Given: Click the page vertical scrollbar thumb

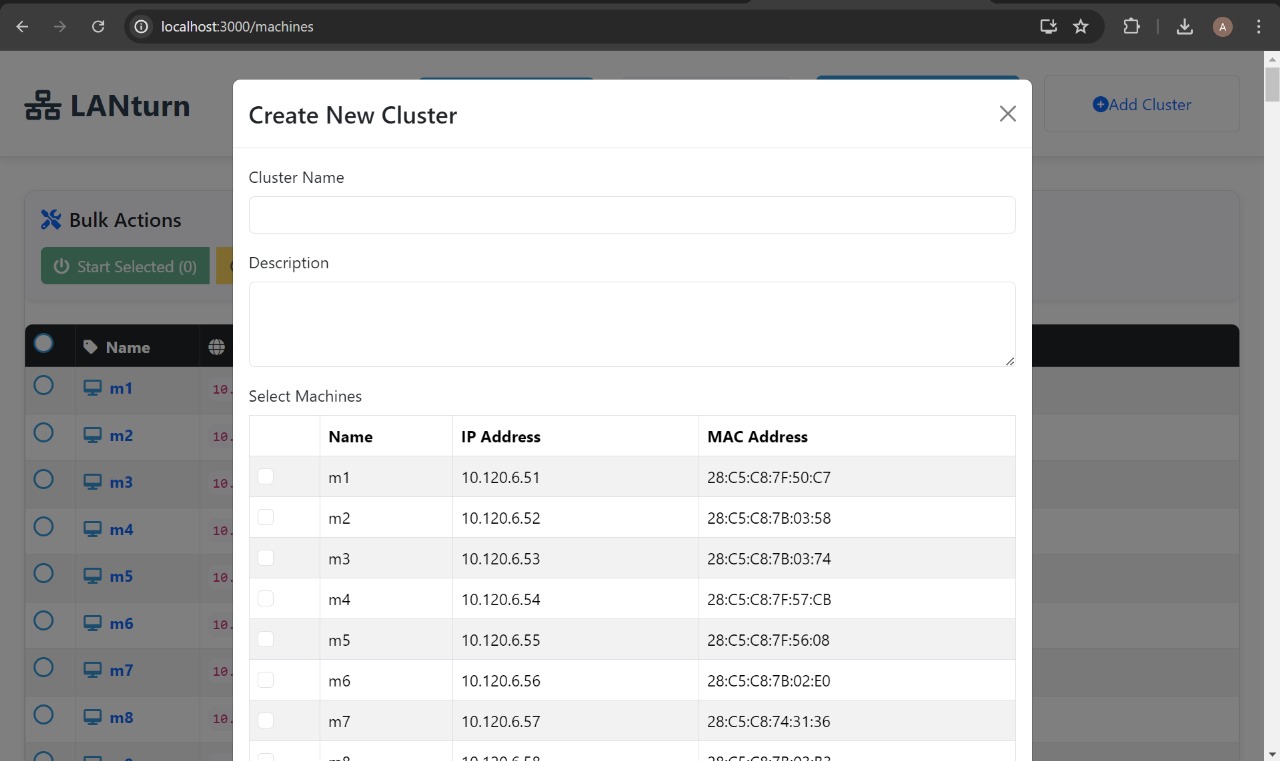Looking at the screenshot, I should pos(1272,84).
